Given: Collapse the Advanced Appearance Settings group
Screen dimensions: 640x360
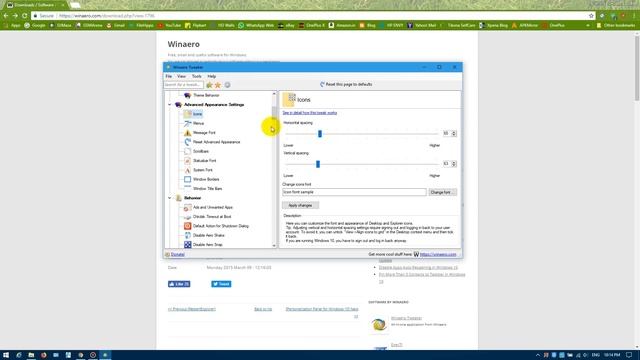Looking at the screenshot, I should pyautogui.click(x=170, y=105).
